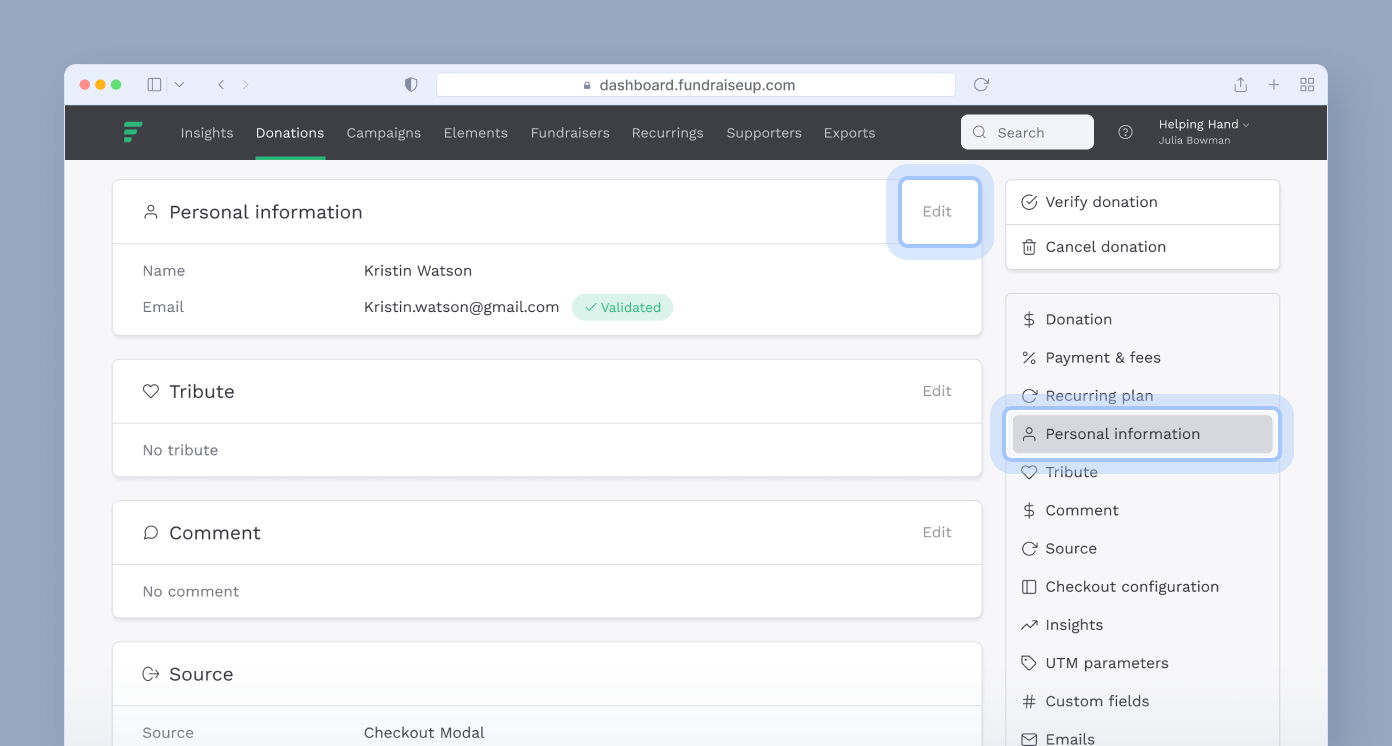Edit the Personal information section
The image size is (1392, 746).
coord(937,211)
